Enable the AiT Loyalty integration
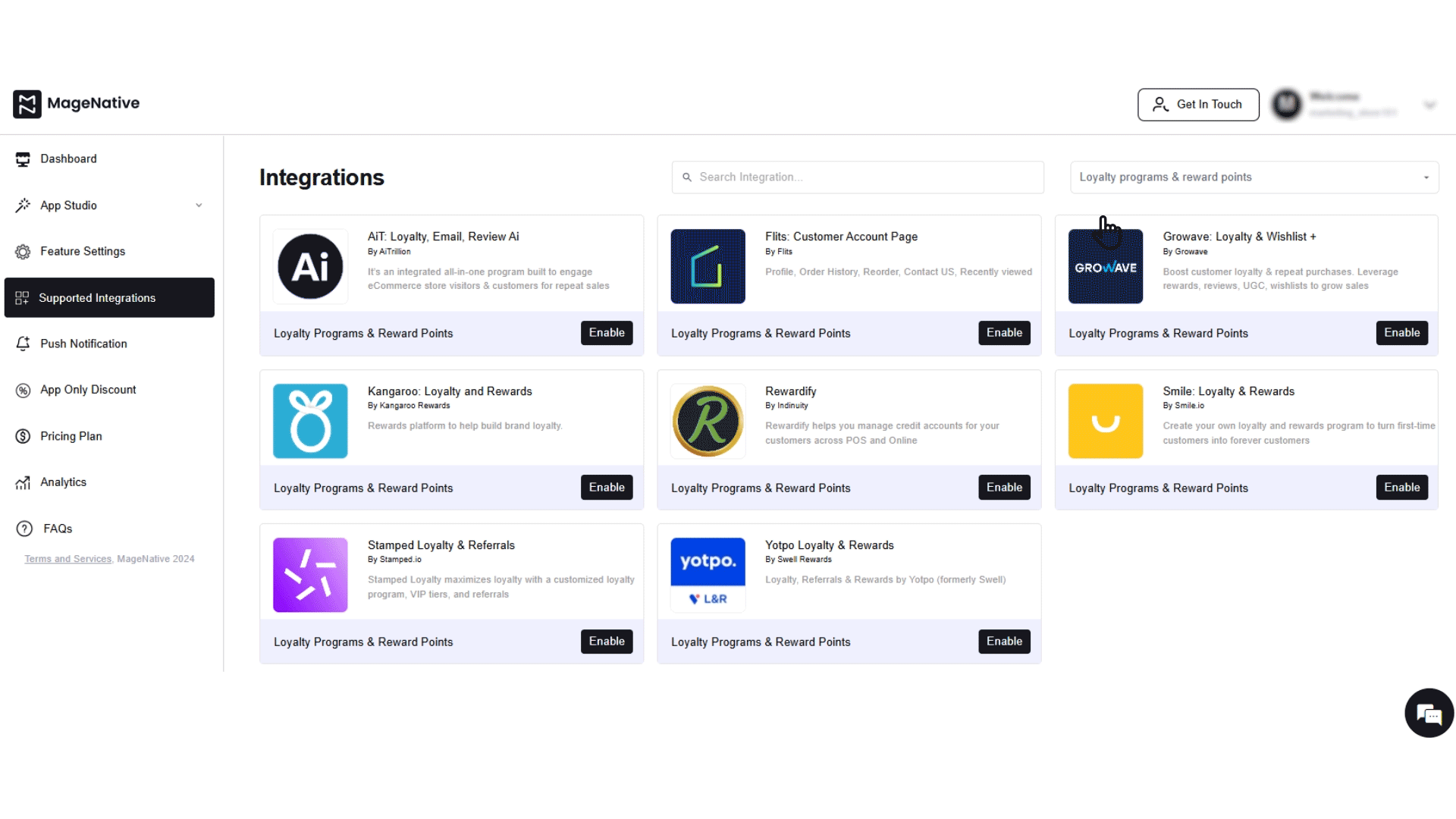The height and width of the screenshot is (819, 1456). click(x=606, y=333)
